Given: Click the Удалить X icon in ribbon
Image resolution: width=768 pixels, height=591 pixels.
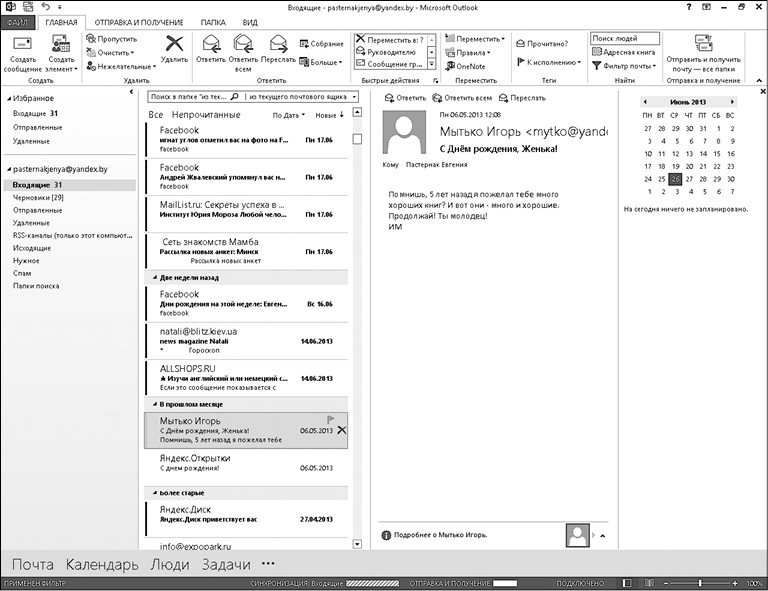Looking at the screenshot, I should point(174,48).
